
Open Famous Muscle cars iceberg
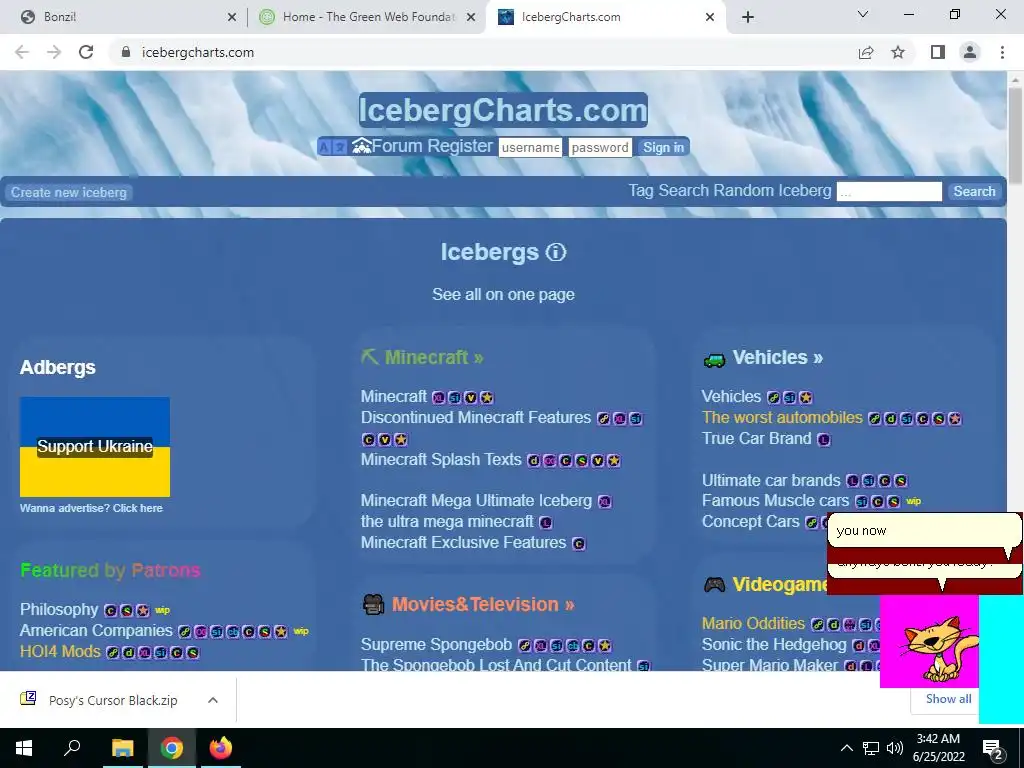click(x=776, y=500)
